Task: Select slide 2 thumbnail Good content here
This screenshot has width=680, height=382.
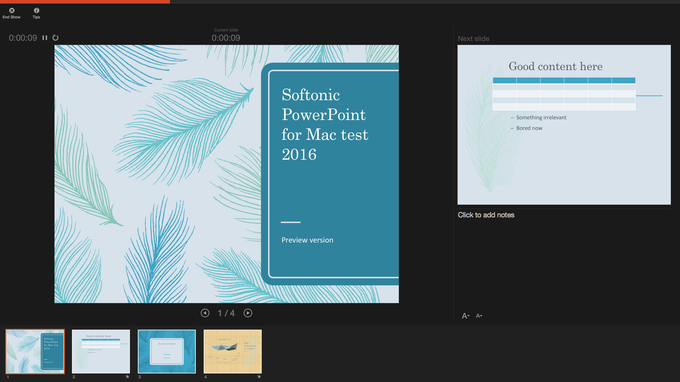Action: [x=101, y=352]
